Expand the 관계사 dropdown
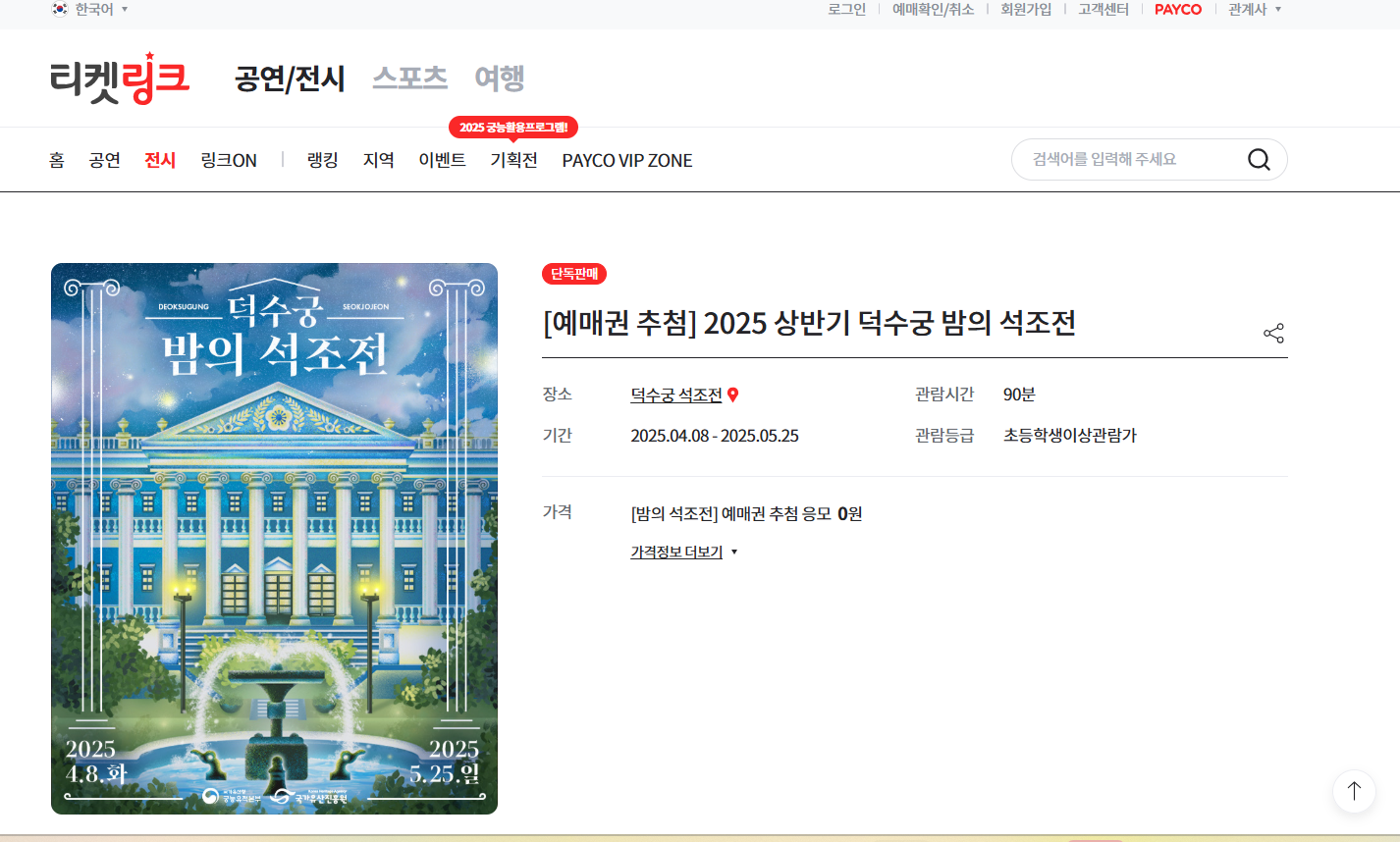The image size is (1400, 842). coord(1255,9)
